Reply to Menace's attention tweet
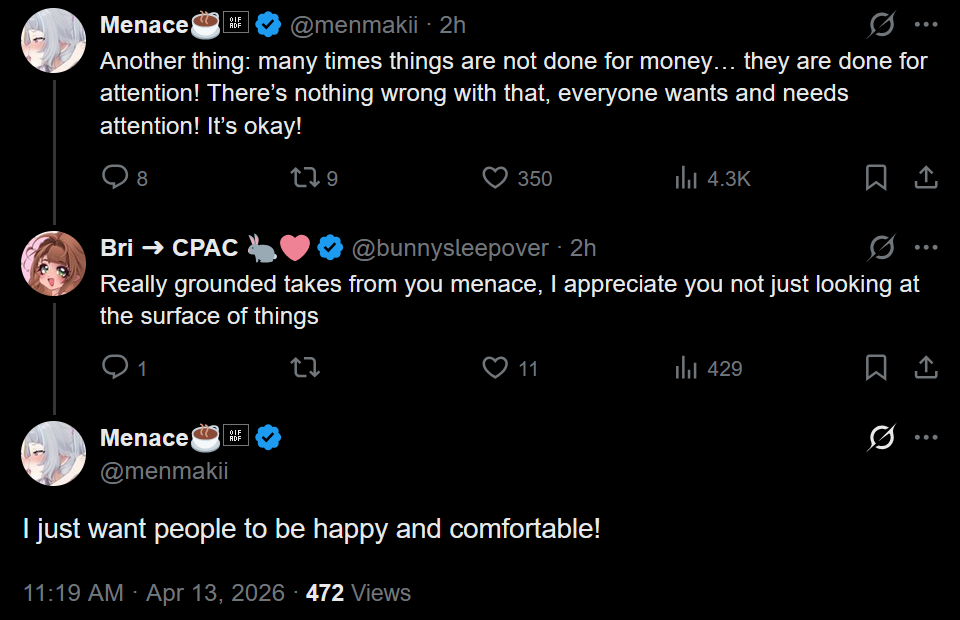Image resolution: width=960 pixels, height=620 pixels. (116, 178)
